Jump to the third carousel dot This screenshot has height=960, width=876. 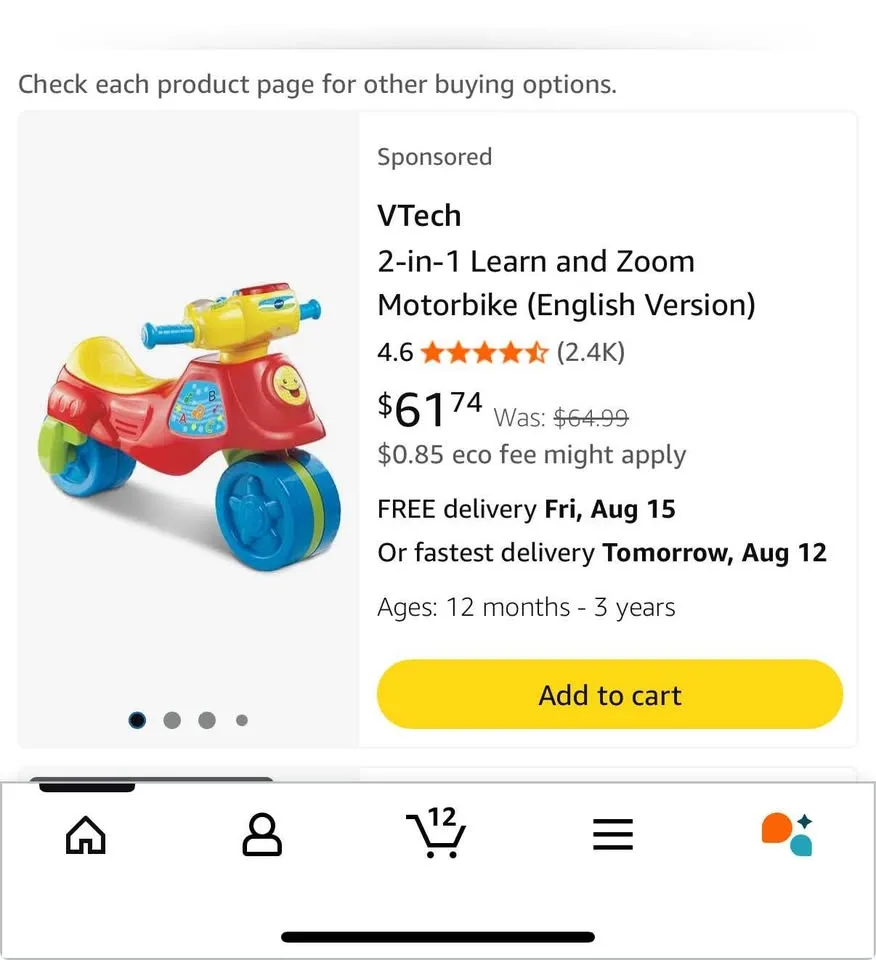207,720
